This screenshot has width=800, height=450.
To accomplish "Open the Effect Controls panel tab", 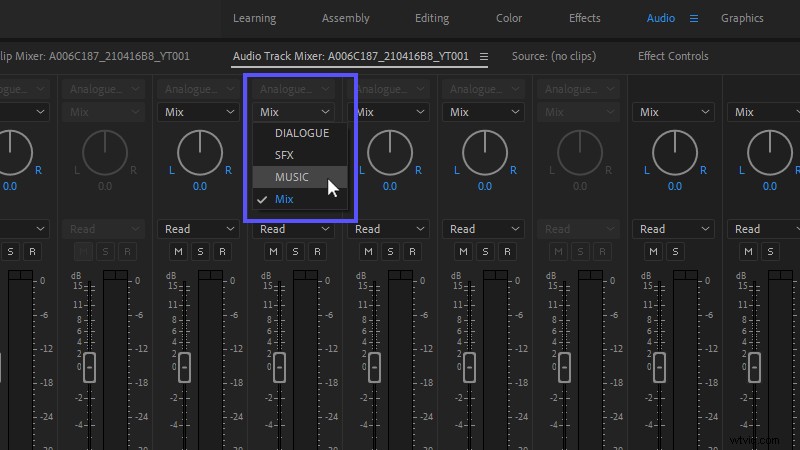I will click(673, 56).
